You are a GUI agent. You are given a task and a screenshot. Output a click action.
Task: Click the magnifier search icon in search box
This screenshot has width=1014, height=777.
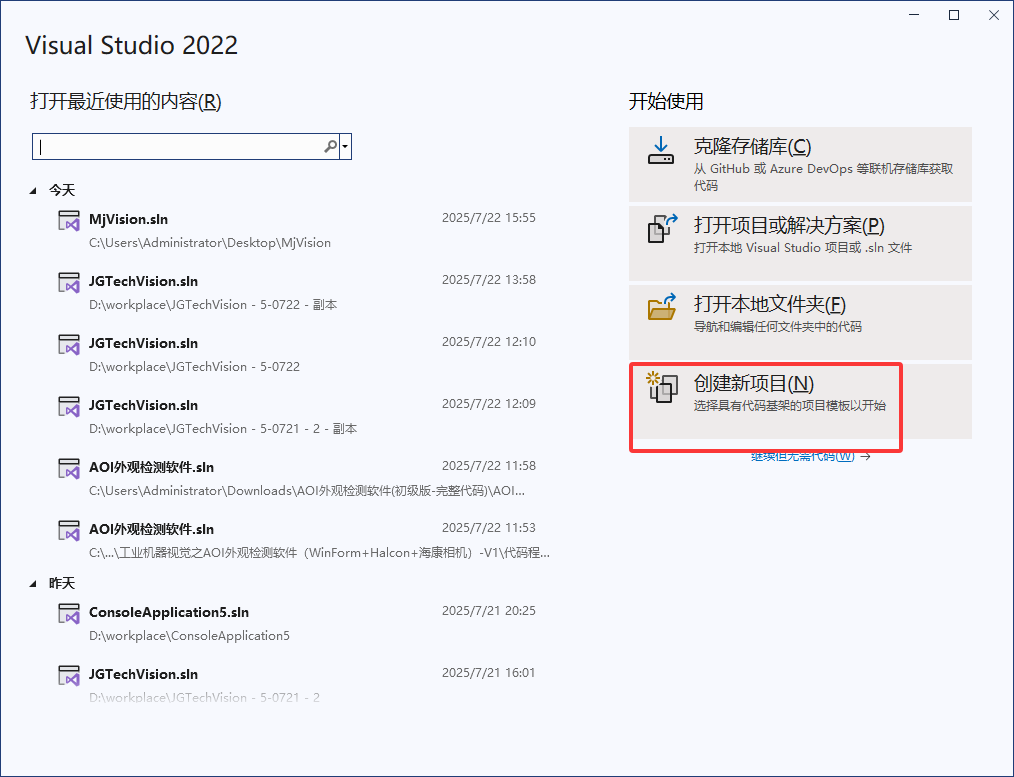tap(330, 147)
